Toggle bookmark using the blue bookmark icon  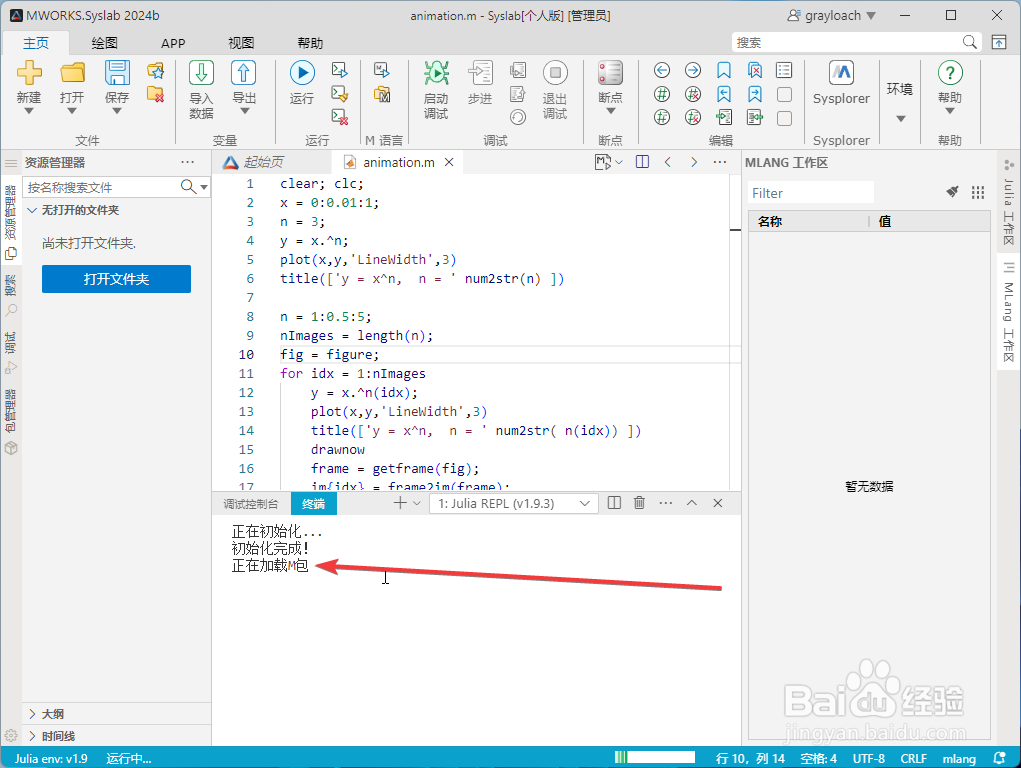coord(723,70)
